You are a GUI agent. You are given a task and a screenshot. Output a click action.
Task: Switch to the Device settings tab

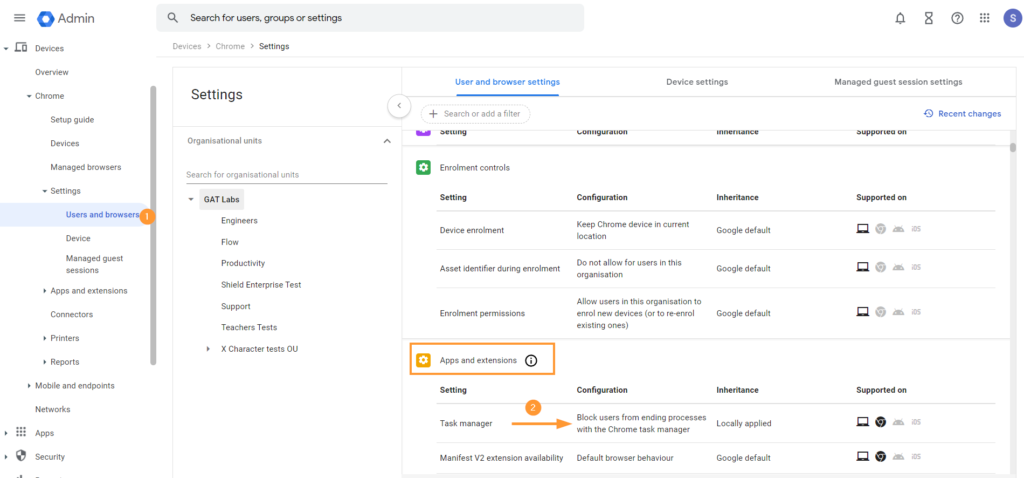point(697,82)
